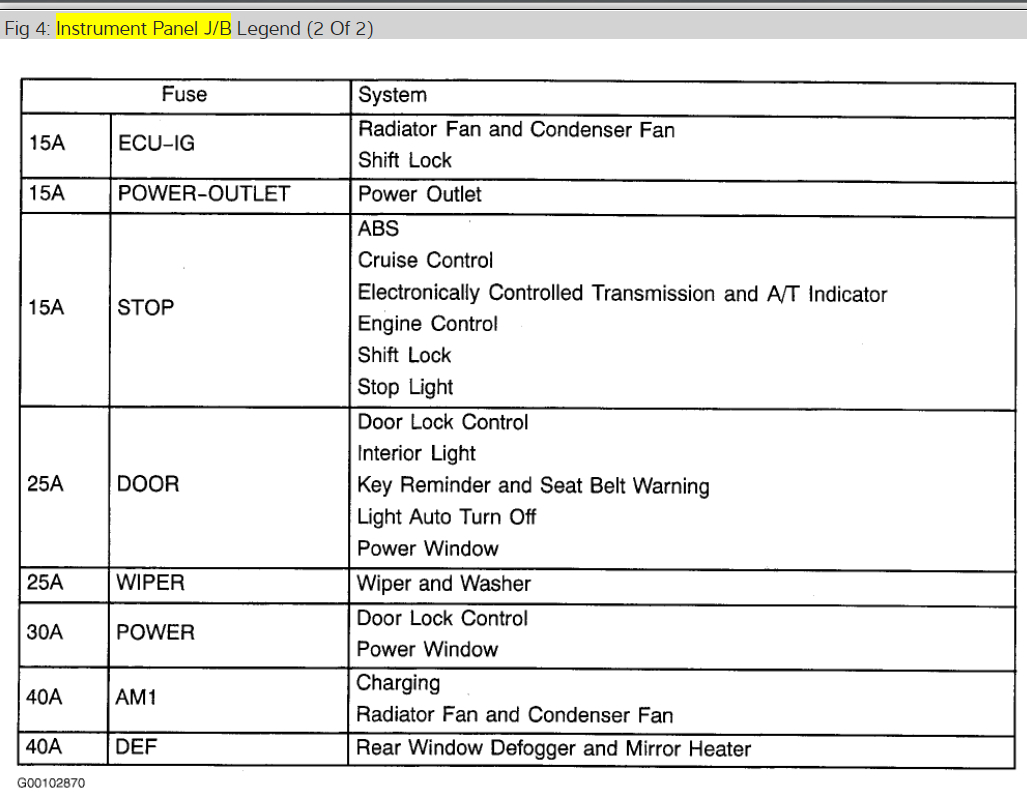Screen dimensions: 1027x804
Task: Click 'Radiator Fan and Condenser Fan' in AM1 row
Action: coord(515,715)
